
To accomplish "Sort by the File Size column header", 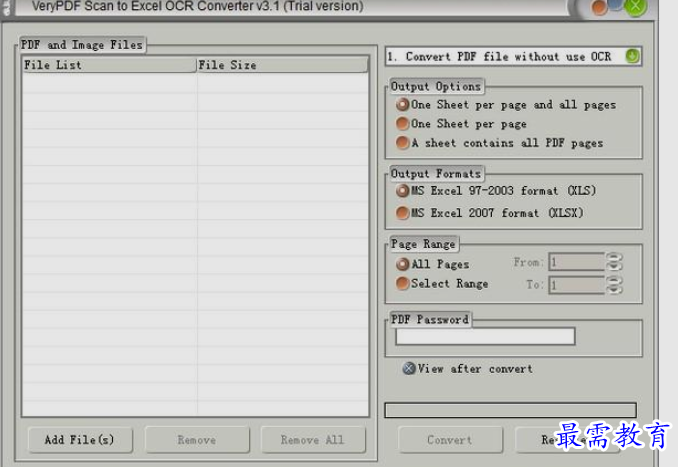I will [x=282, y=65].
